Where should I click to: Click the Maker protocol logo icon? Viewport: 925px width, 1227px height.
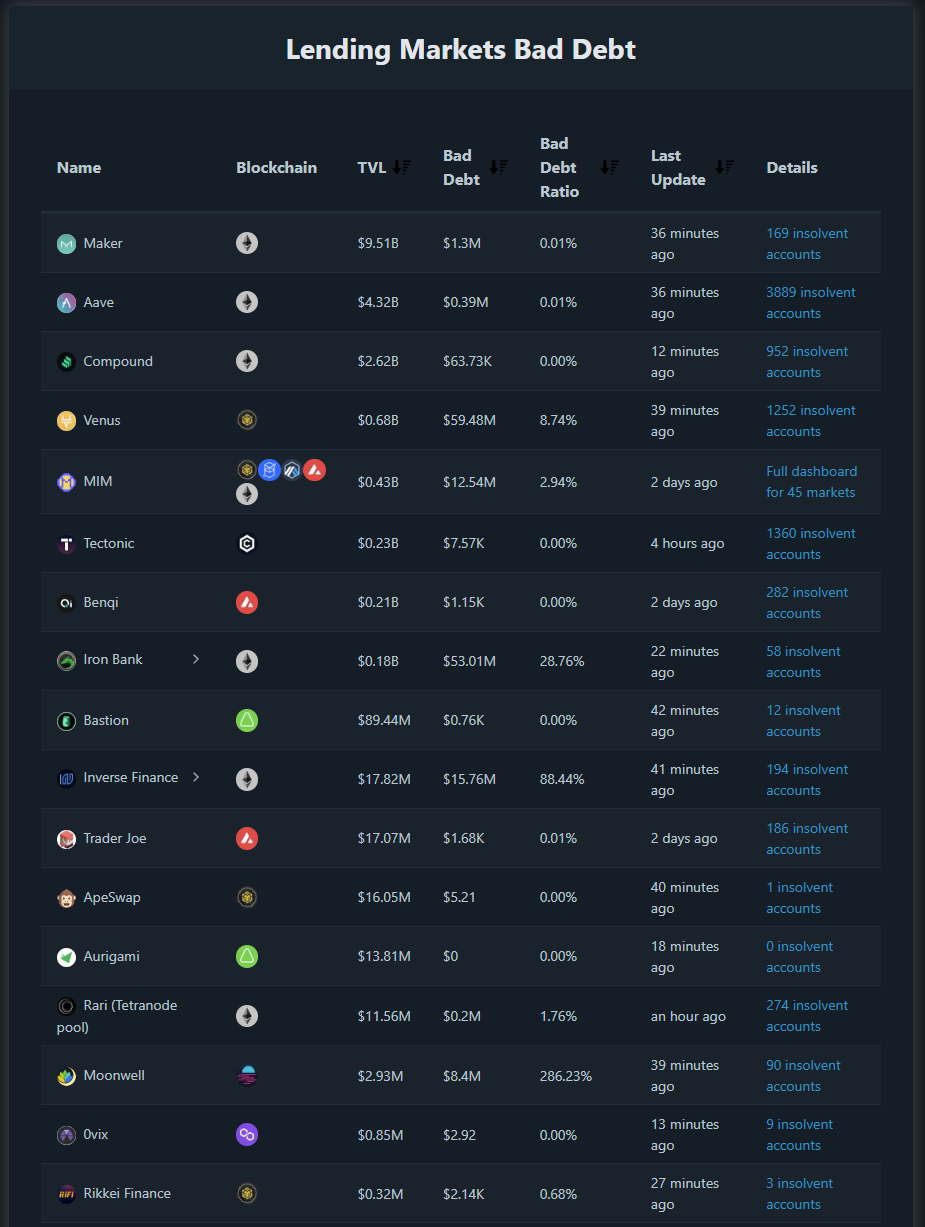click(66, 244)
